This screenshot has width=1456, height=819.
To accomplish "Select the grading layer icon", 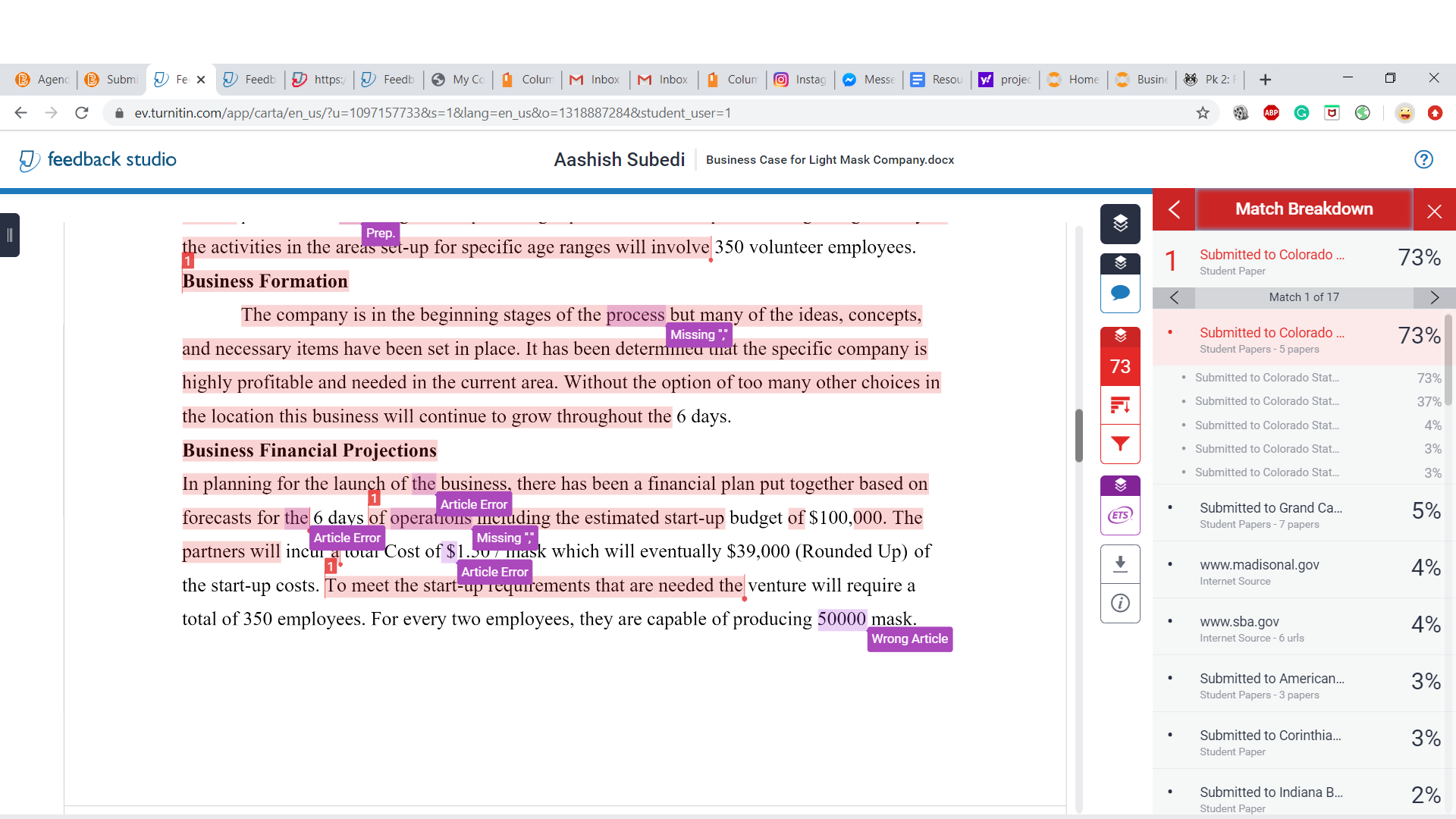I will click(x=1120, y=263).
